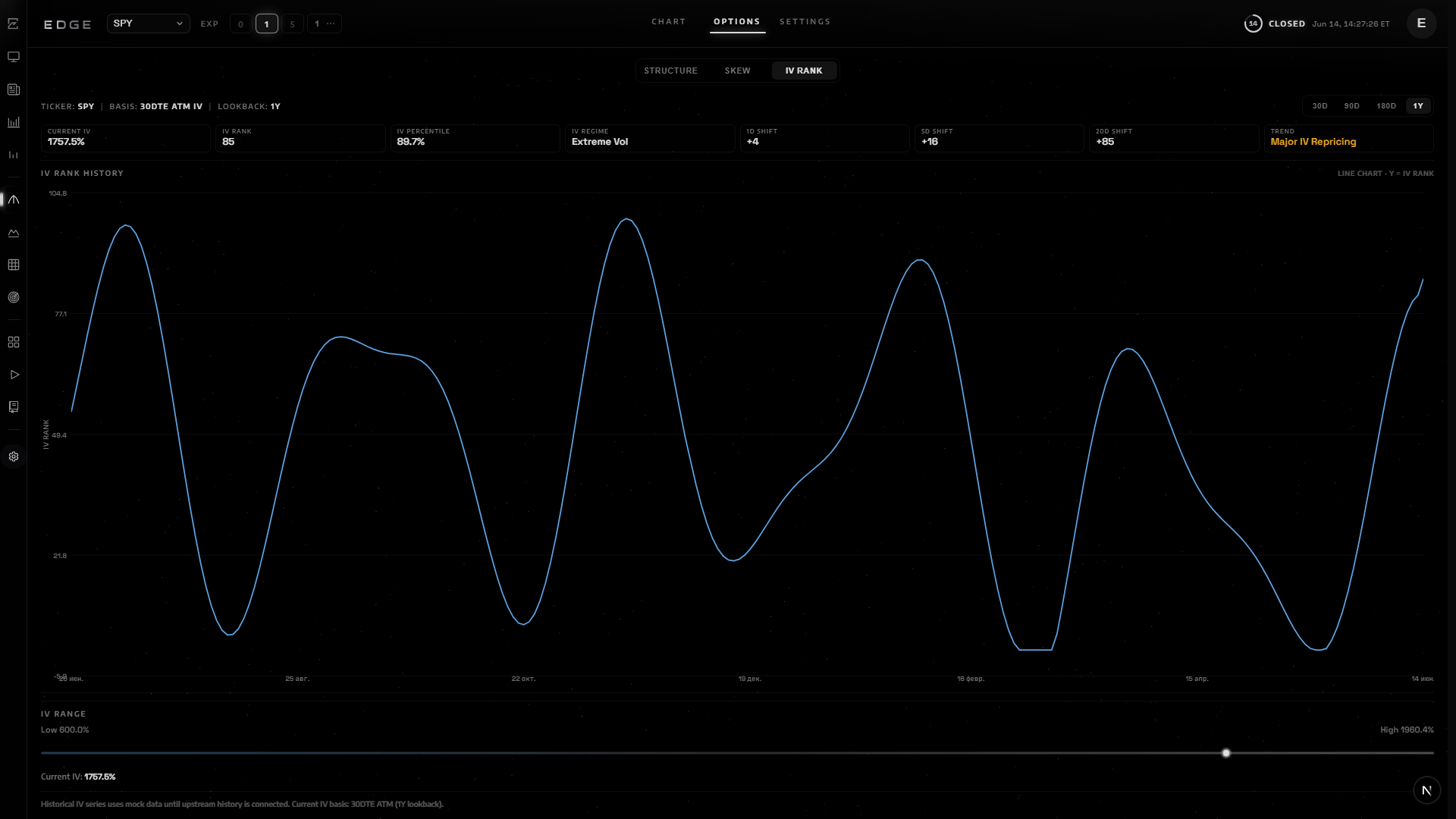
Task: Click the 25 авг. x-axis date label
Action: pos(297,679)
